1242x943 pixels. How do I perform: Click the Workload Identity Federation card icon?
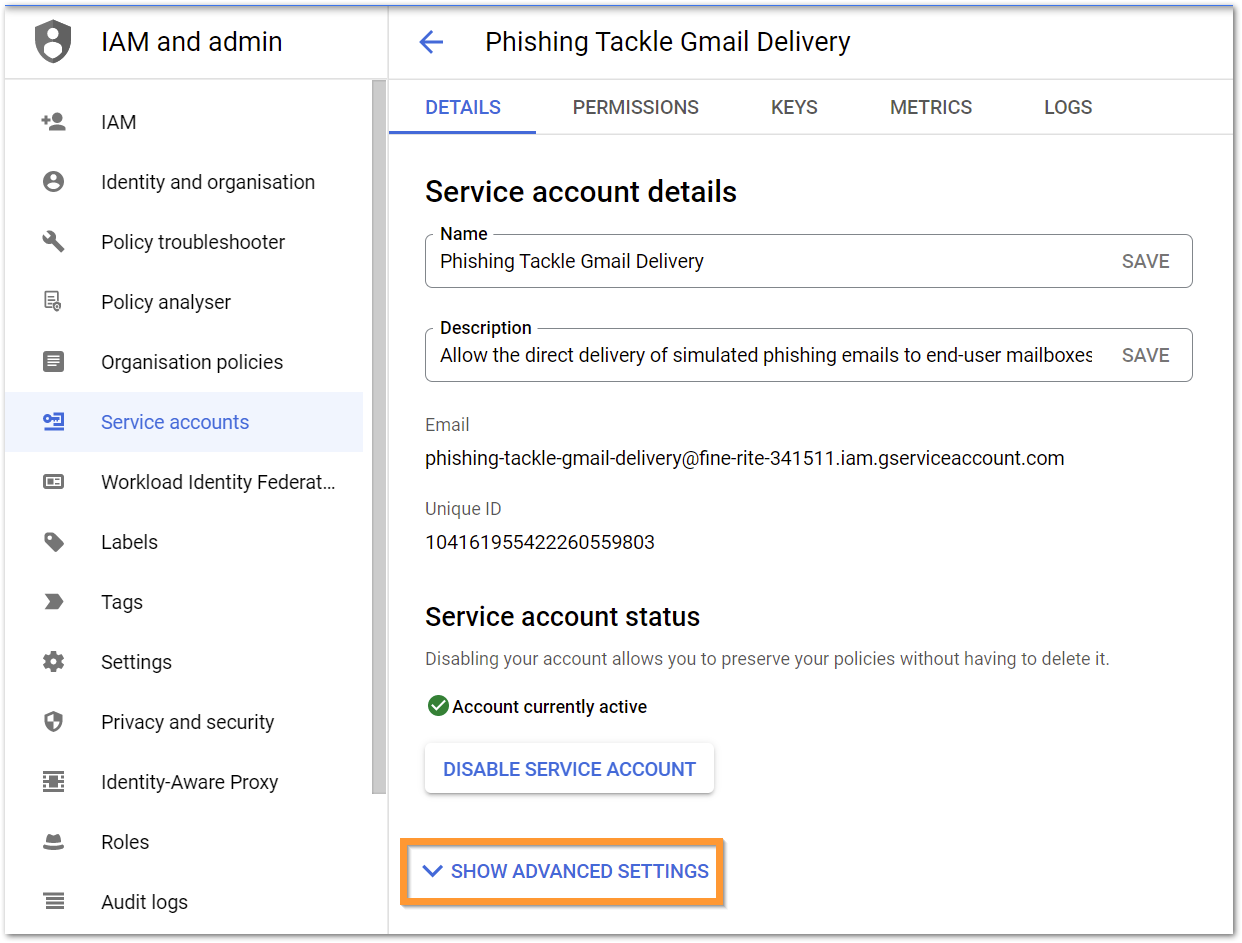click(x=54, y=482)
